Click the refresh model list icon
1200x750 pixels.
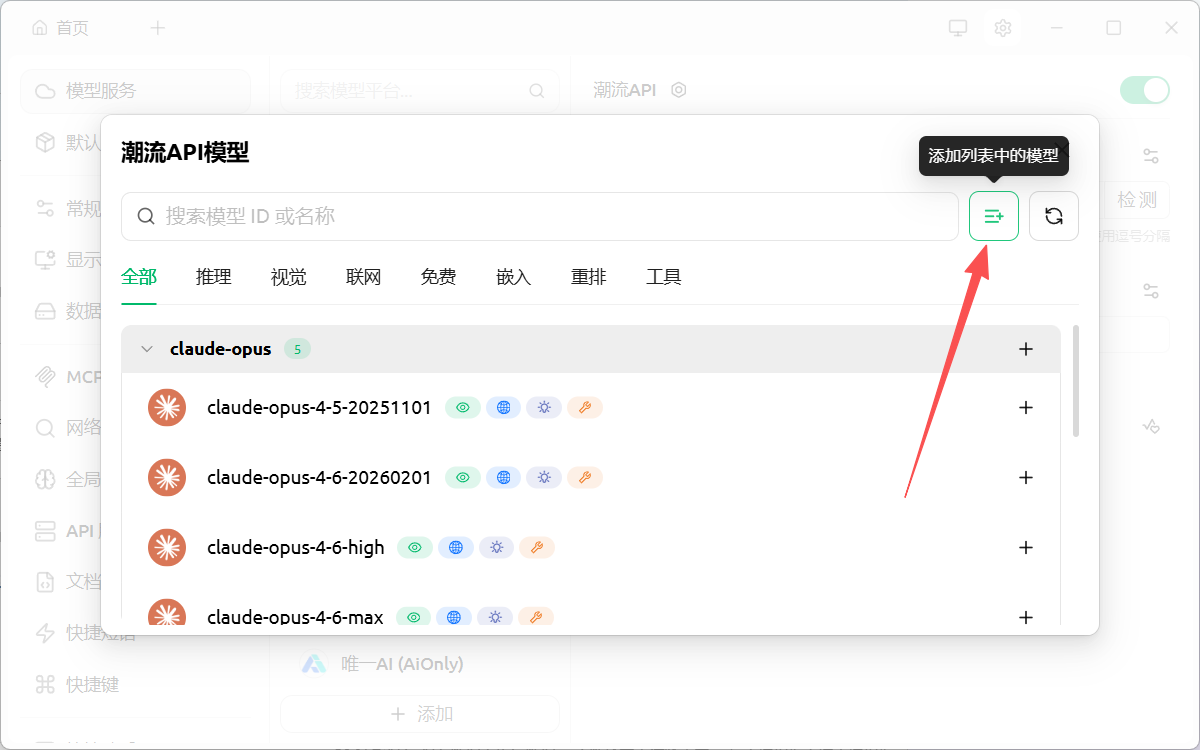coord(1053,216)
